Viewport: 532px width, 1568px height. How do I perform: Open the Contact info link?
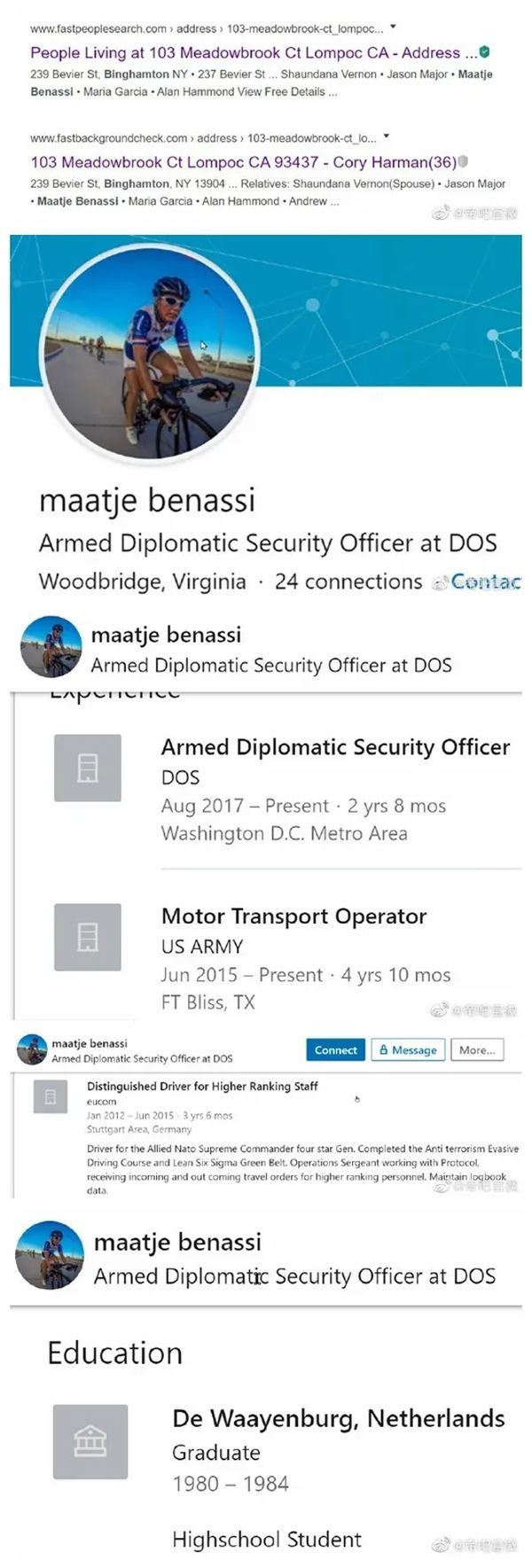coord(486,581)
